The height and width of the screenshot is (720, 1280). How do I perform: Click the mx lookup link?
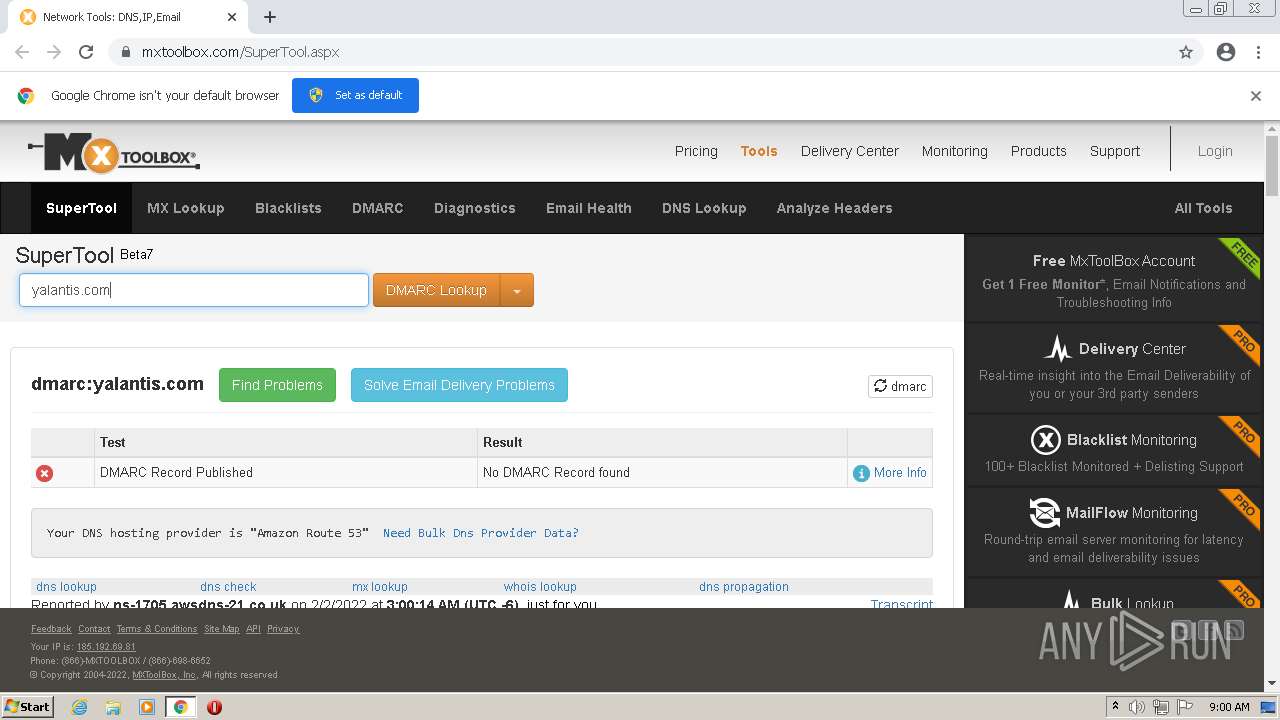(380, 587)
